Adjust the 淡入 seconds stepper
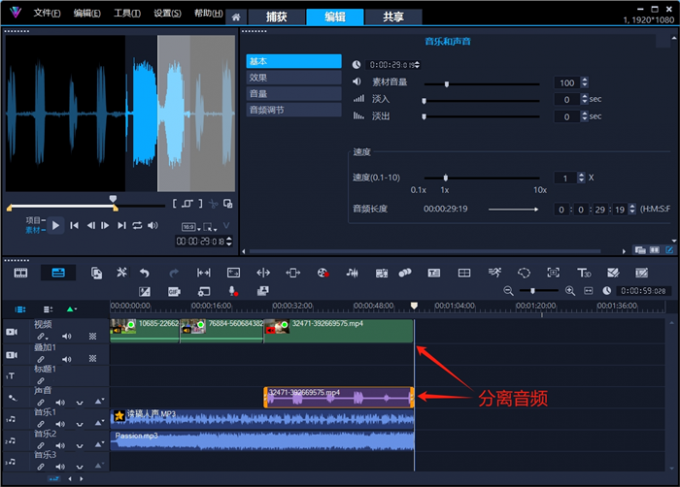 click(585, 99)
